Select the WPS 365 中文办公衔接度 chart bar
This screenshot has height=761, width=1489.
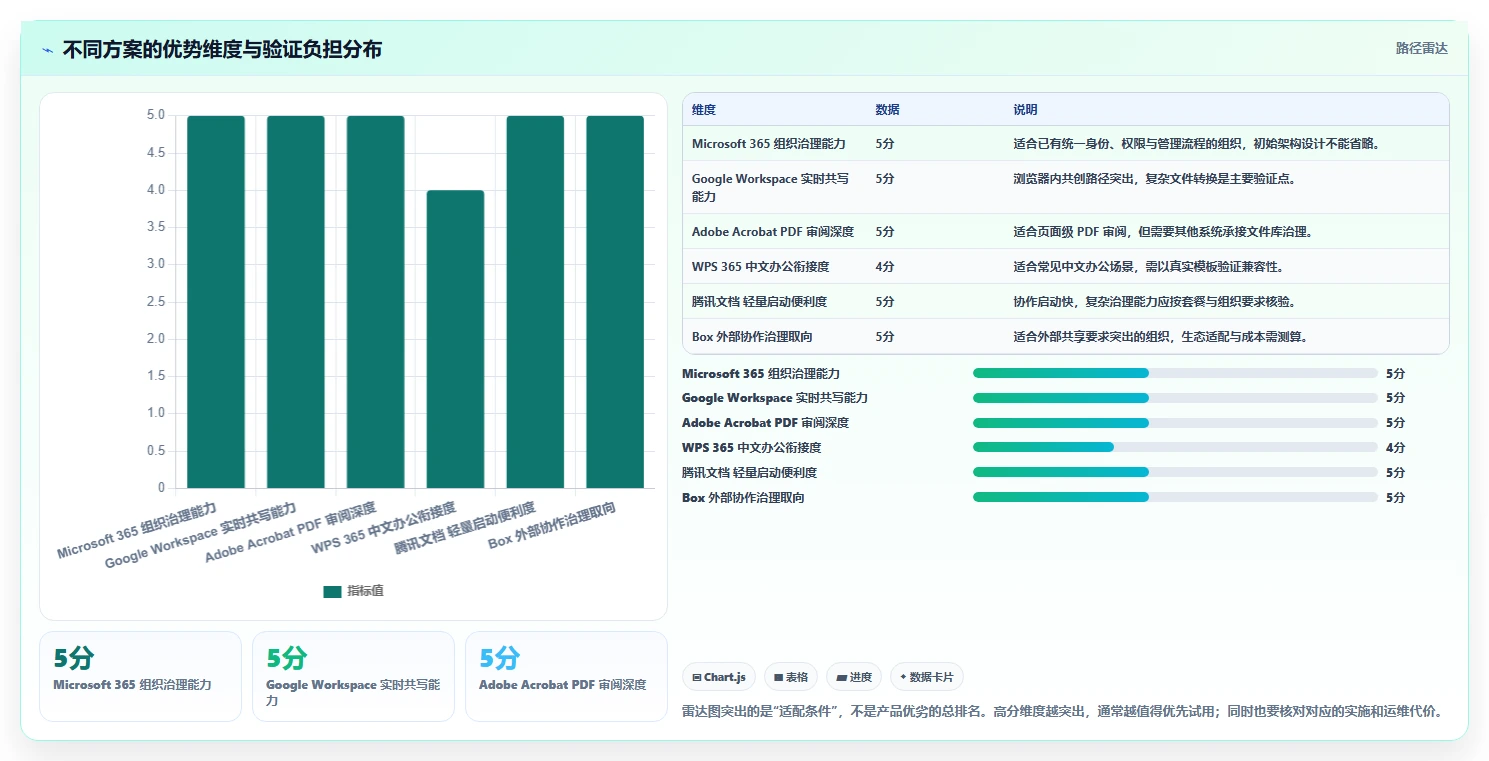(455, 339)
